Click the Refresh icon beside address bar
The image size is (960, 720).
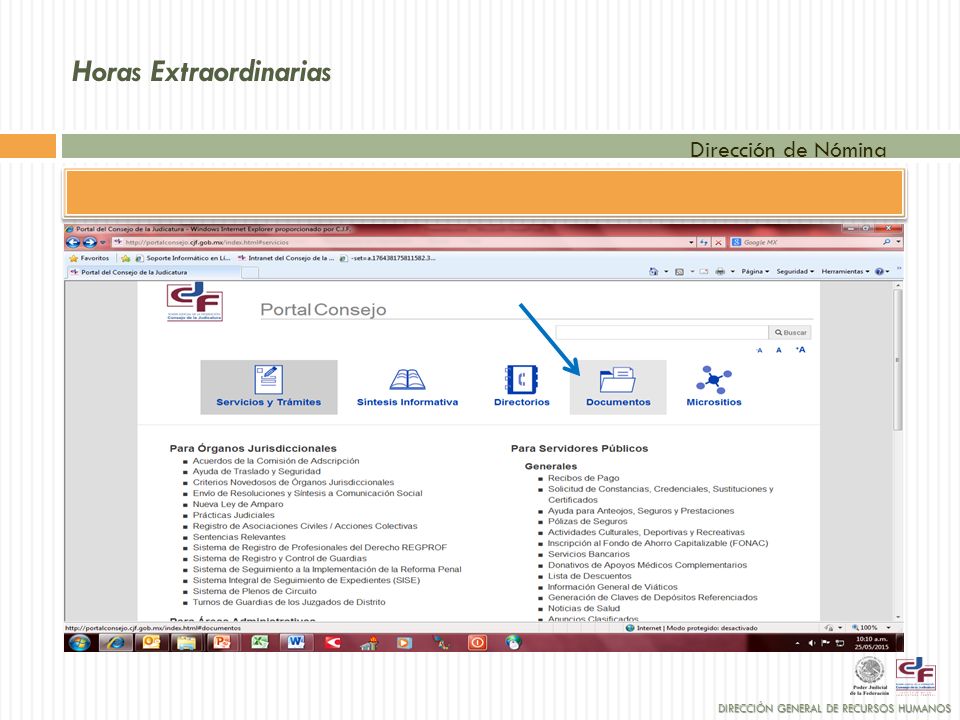tap(704, 242)
